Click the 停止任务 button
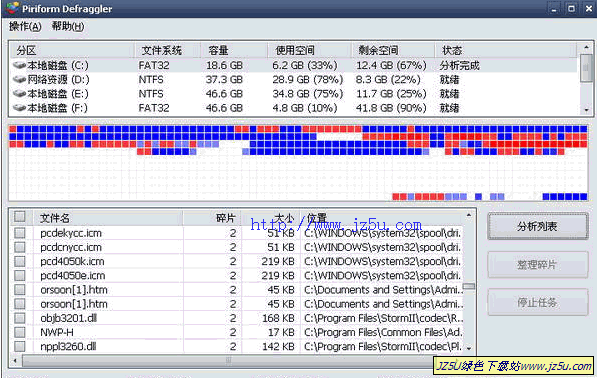This screenshot has width=597, height=378. 537,302
